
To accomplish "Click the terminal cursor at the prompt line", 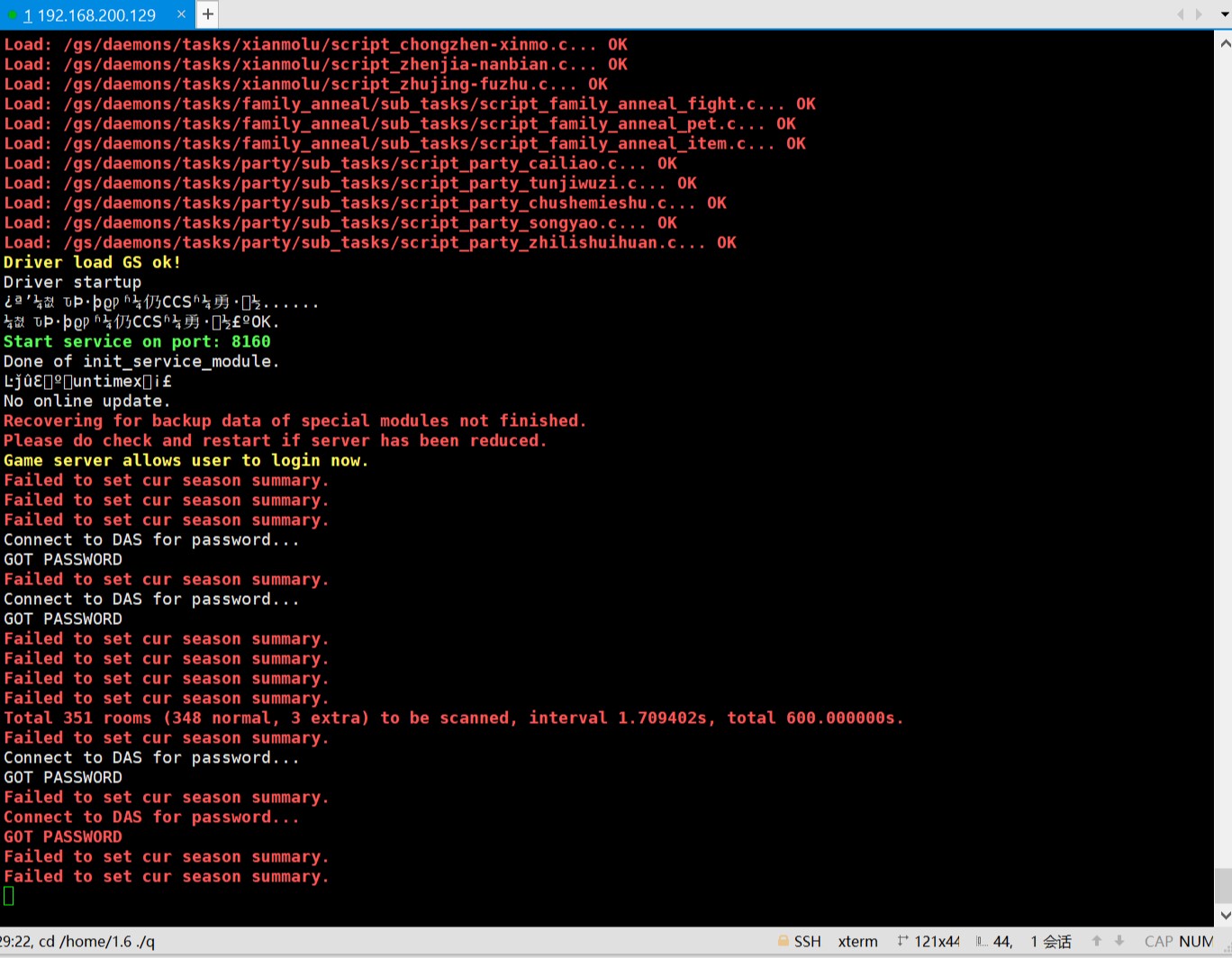I will 9,896.
